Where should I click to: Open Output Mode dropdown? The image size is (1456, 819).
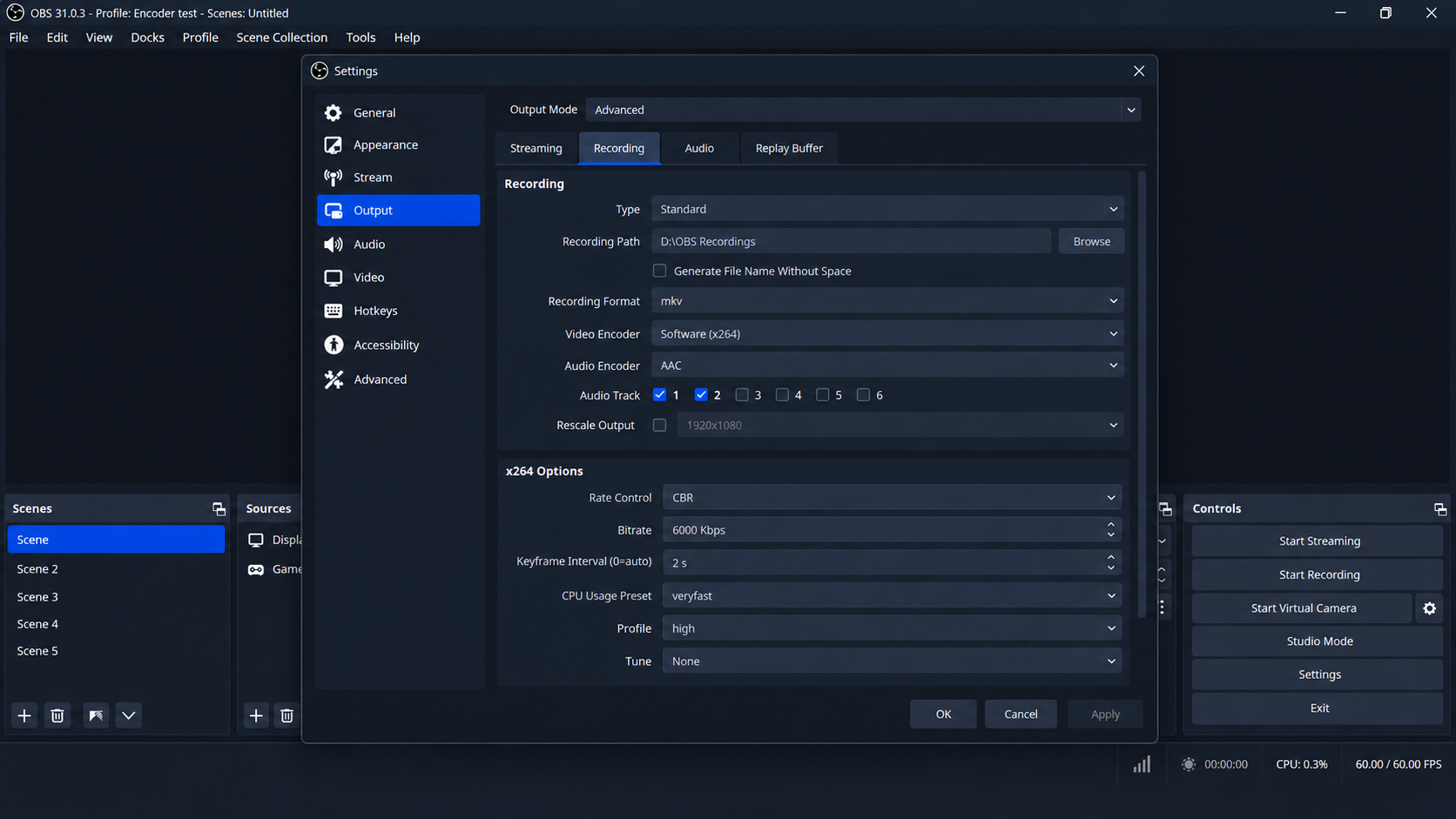tap(863, 110)
